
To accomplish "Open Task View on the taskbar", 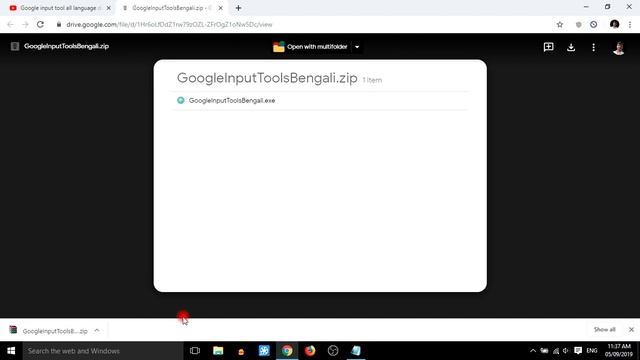I will click(195, 351).
